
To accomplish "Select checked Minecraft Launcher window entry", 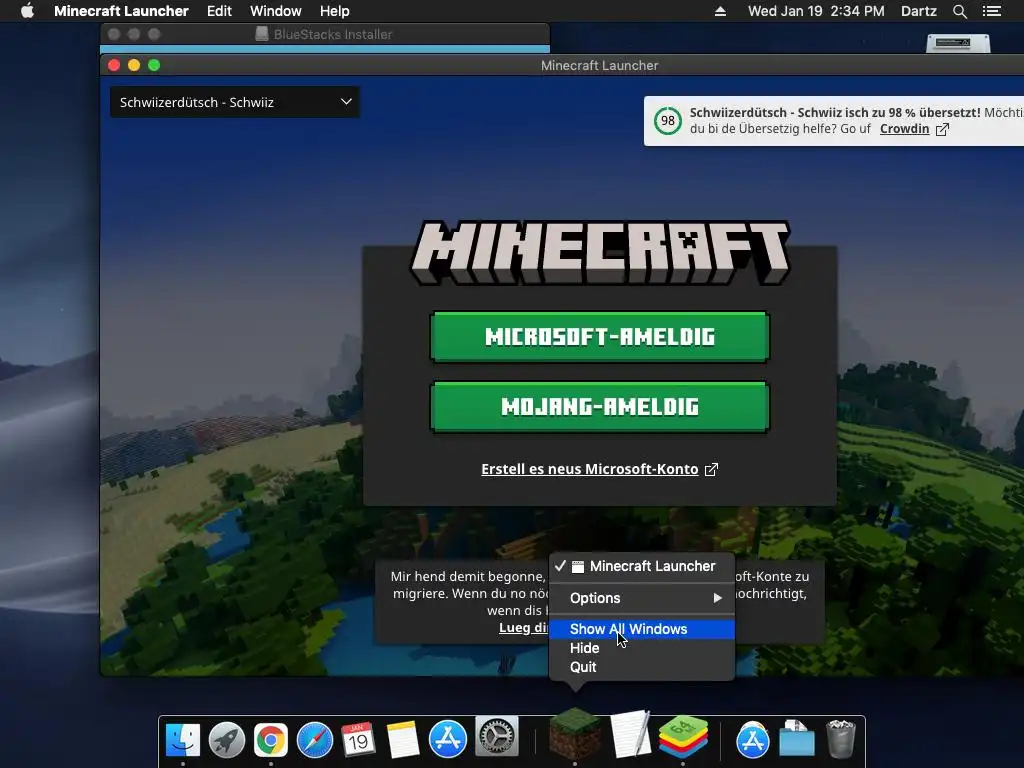I will point(642,566).
